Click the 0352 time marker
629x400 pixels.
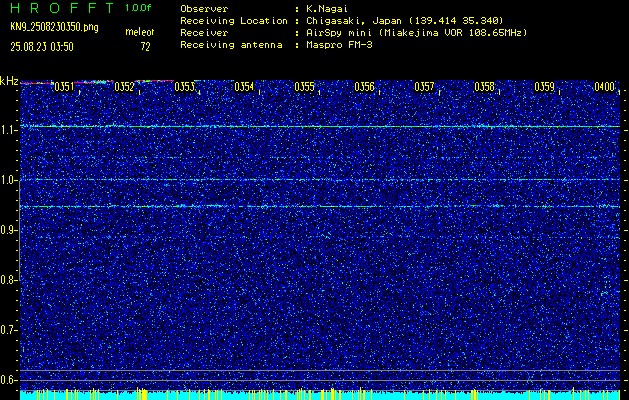124,87
